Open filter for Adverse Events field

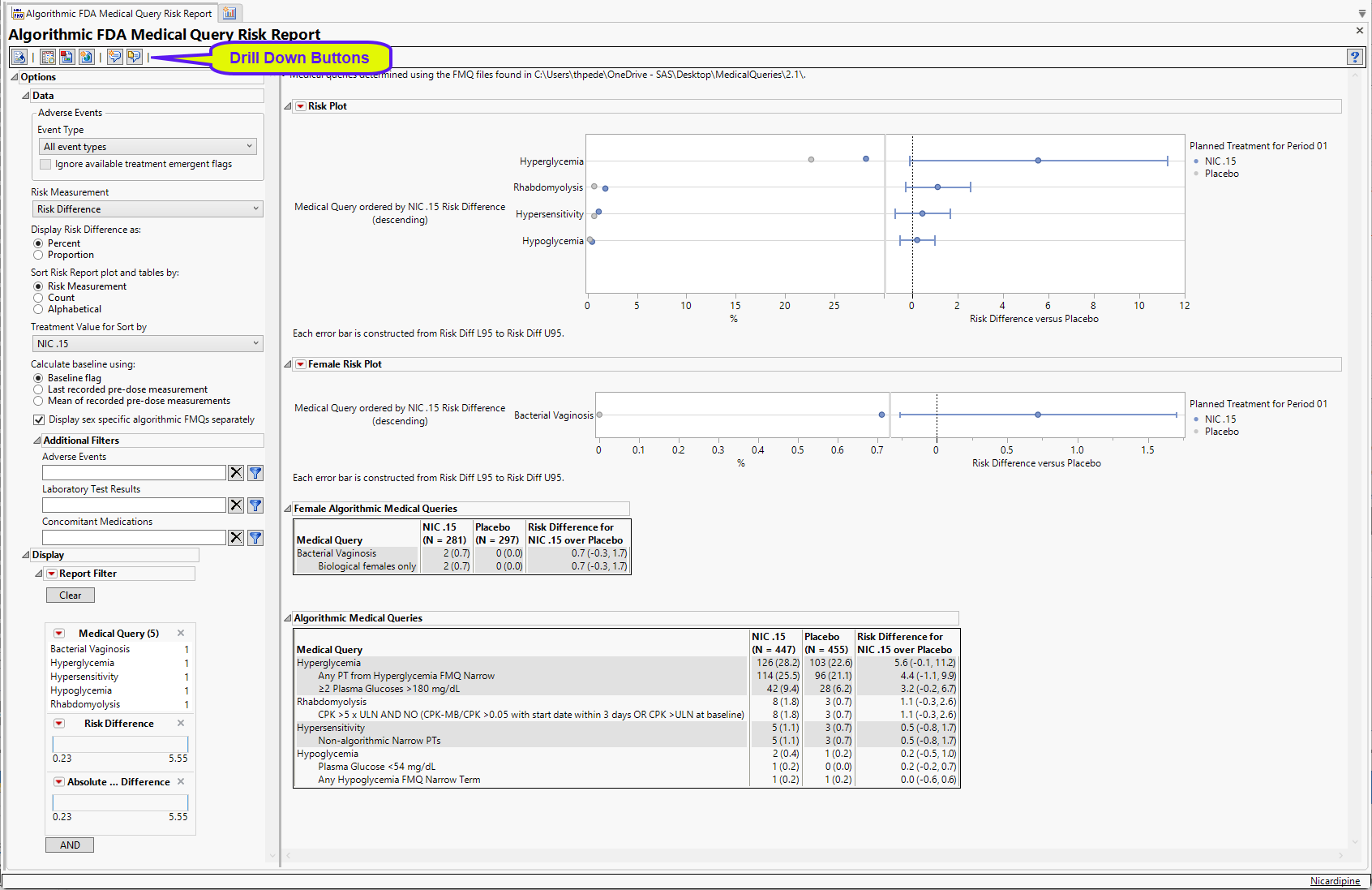[255, 473]
